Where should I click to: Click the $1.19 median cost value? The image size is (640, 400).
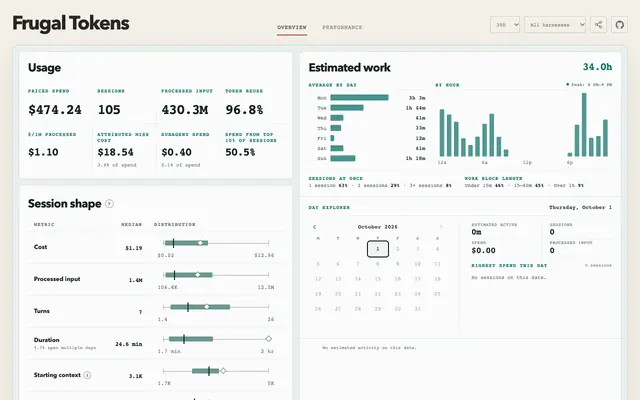coord(133,248)
